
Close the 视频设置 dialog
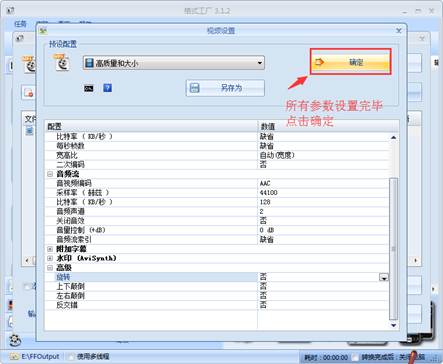coord(399,31)
